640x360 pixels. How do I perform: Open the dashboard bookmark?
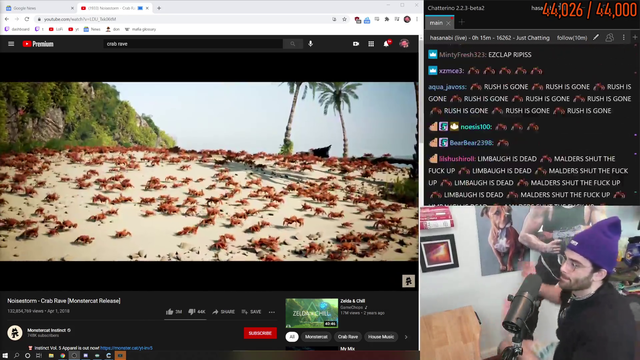pyautogui.click(x=17, y=29)
